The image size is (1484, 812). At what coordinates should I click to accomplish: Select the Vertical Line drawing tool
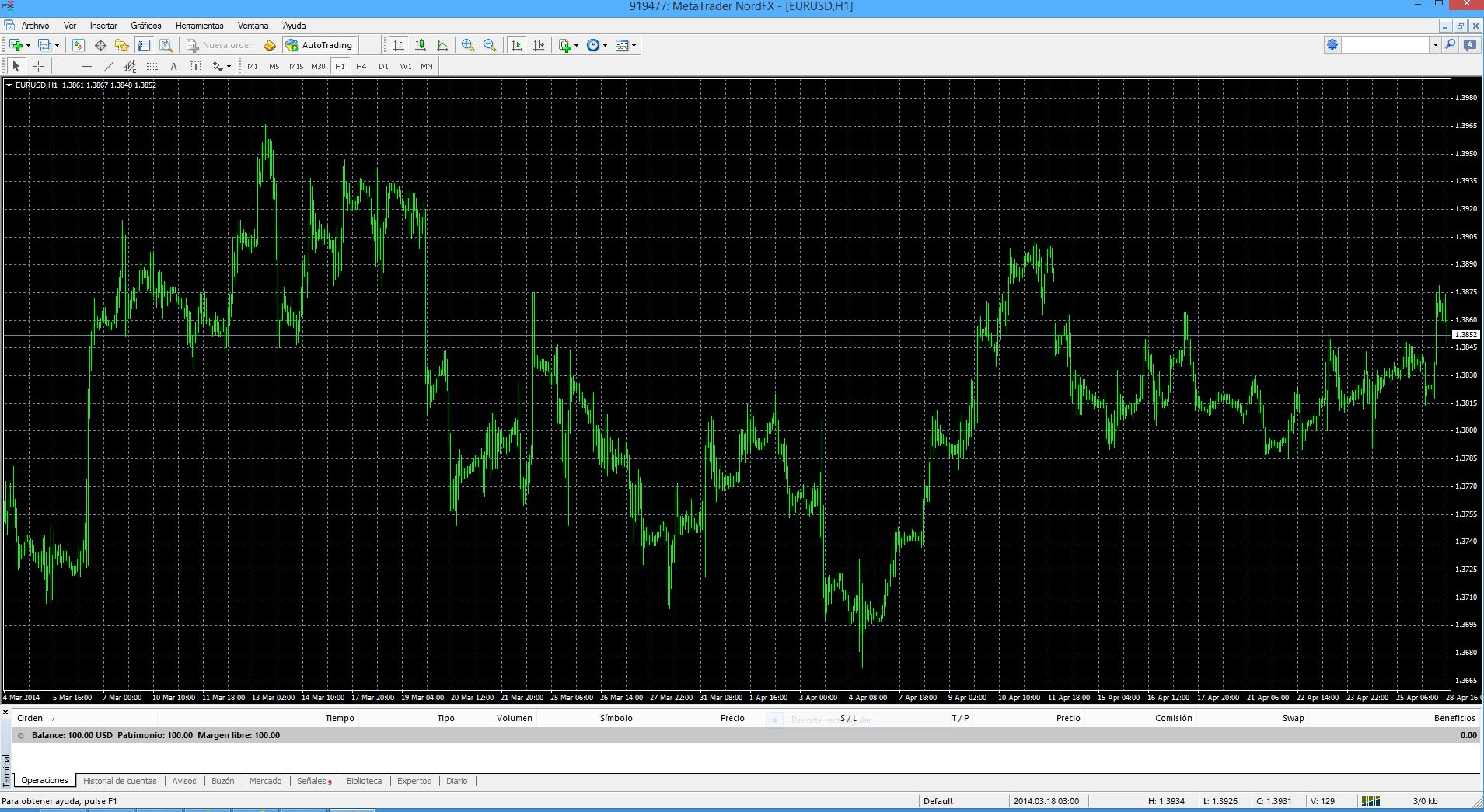(65, 66)
